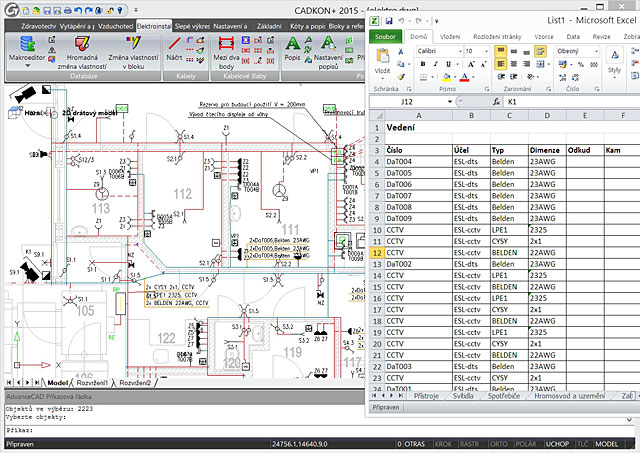640x453 pixels.
Task: Toggle ORTO mode in status bar
Action: point(499,444)
